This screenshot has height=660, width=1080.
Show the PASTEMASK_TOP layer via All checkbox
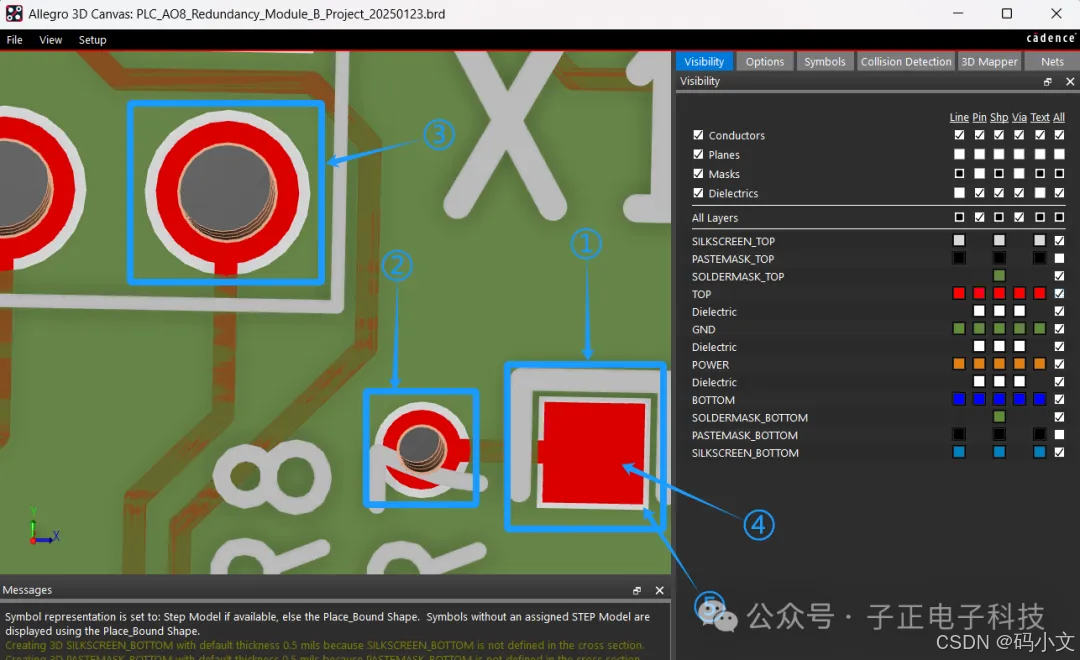(x=1059, y=258)
